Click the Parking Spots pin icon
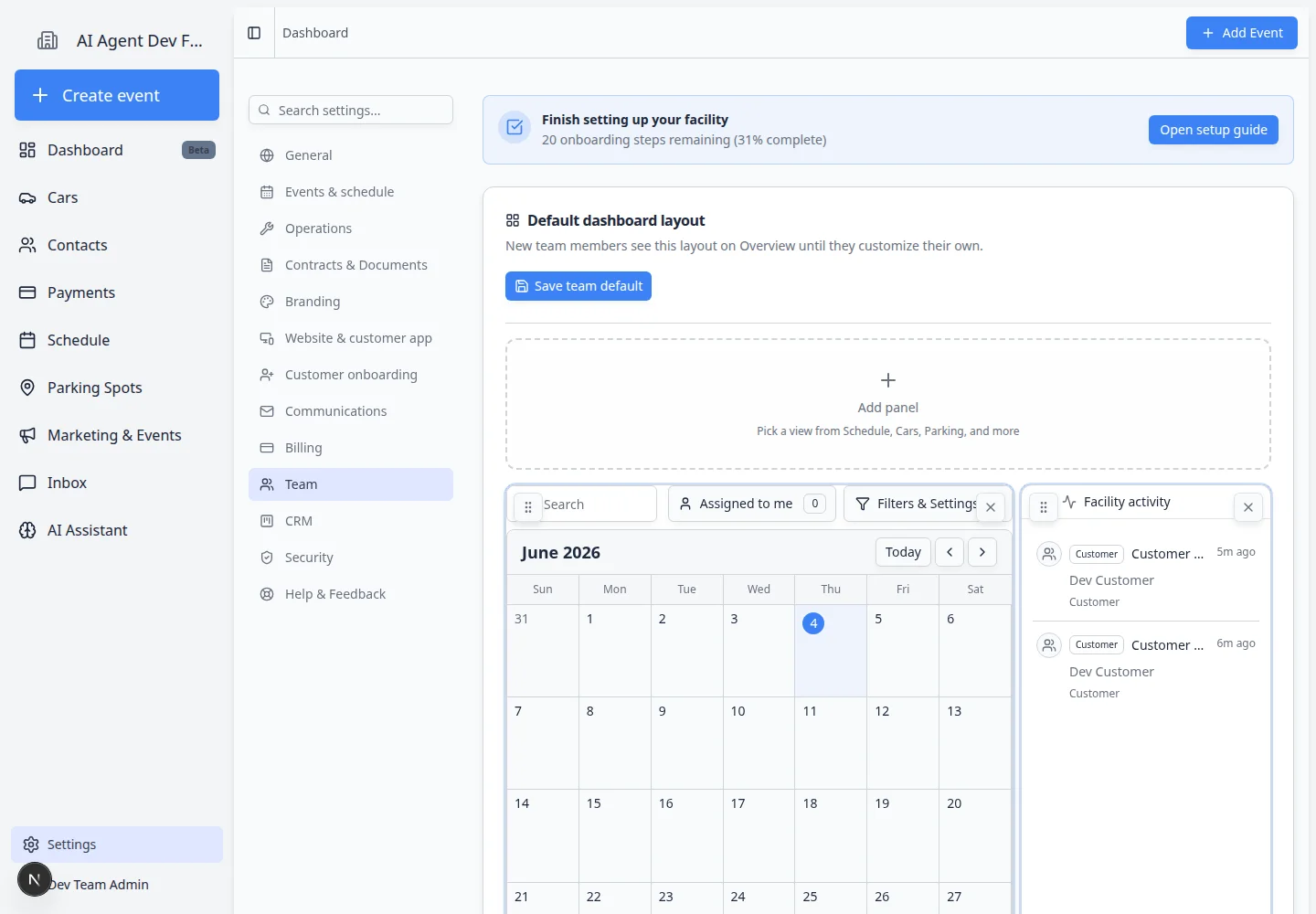This screenshot has height=914, width=1316. 27,388
